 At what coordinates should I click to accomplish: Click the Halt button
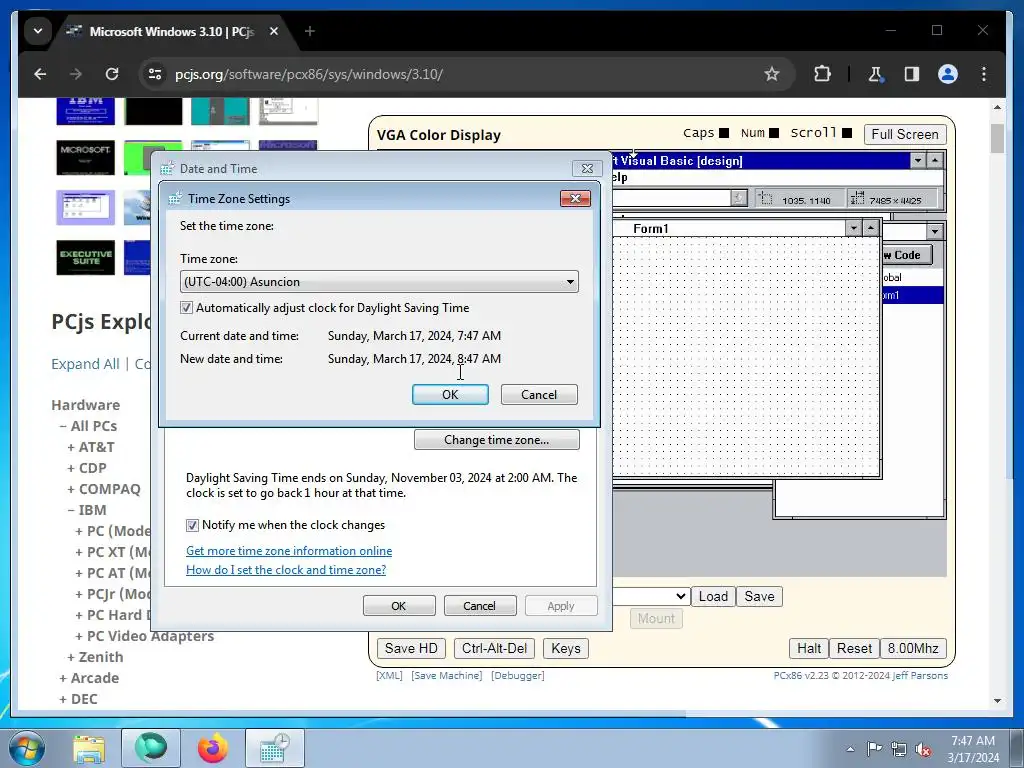[808, 648]
